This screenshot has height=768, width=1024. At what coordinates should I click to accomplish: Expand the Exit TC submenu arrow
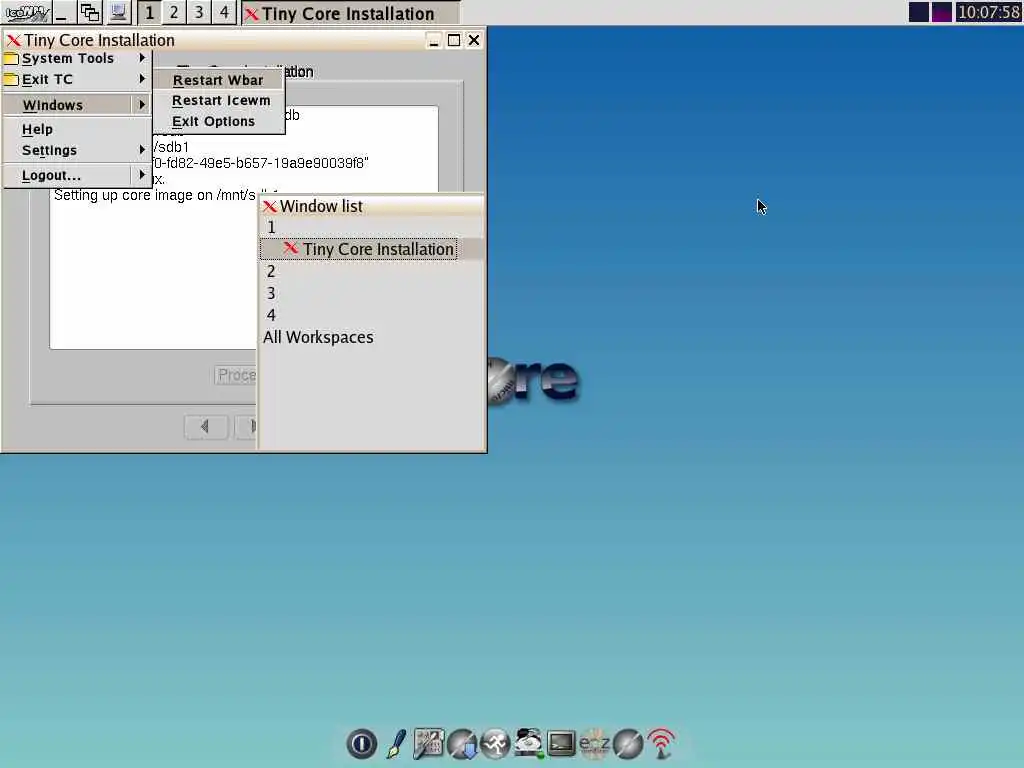pos(142,79)
